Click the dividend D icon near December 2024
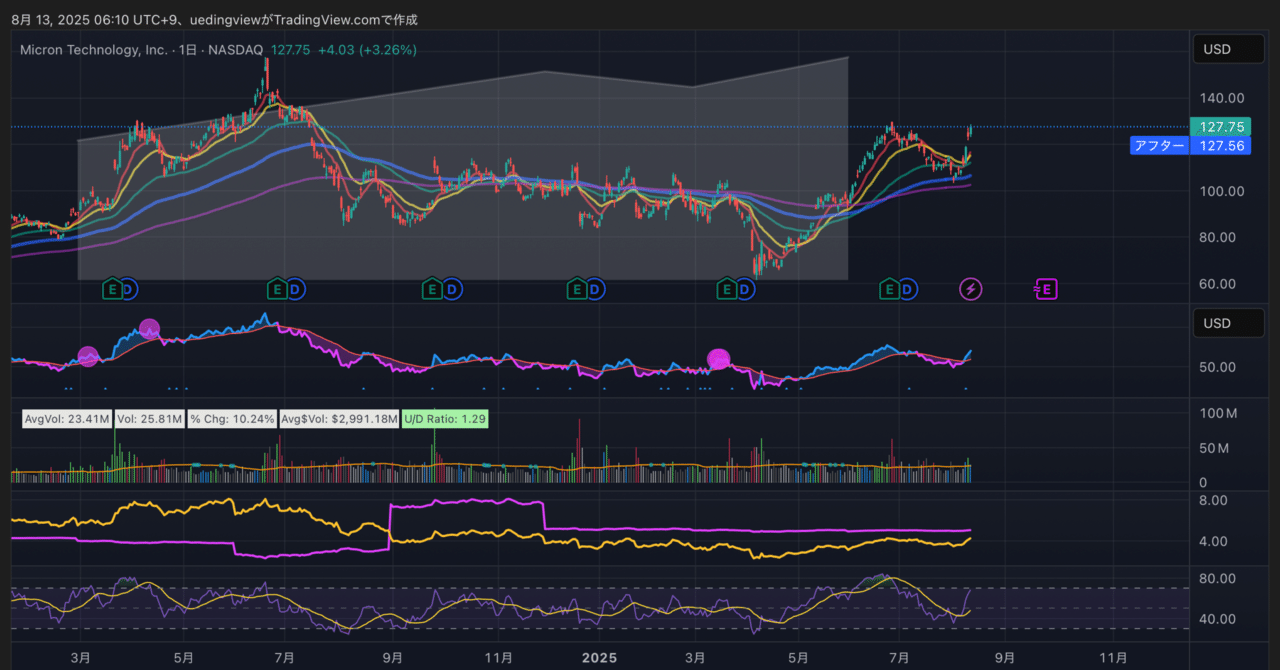Screen dimensions: 1280x670 click(x=594, y=290)
